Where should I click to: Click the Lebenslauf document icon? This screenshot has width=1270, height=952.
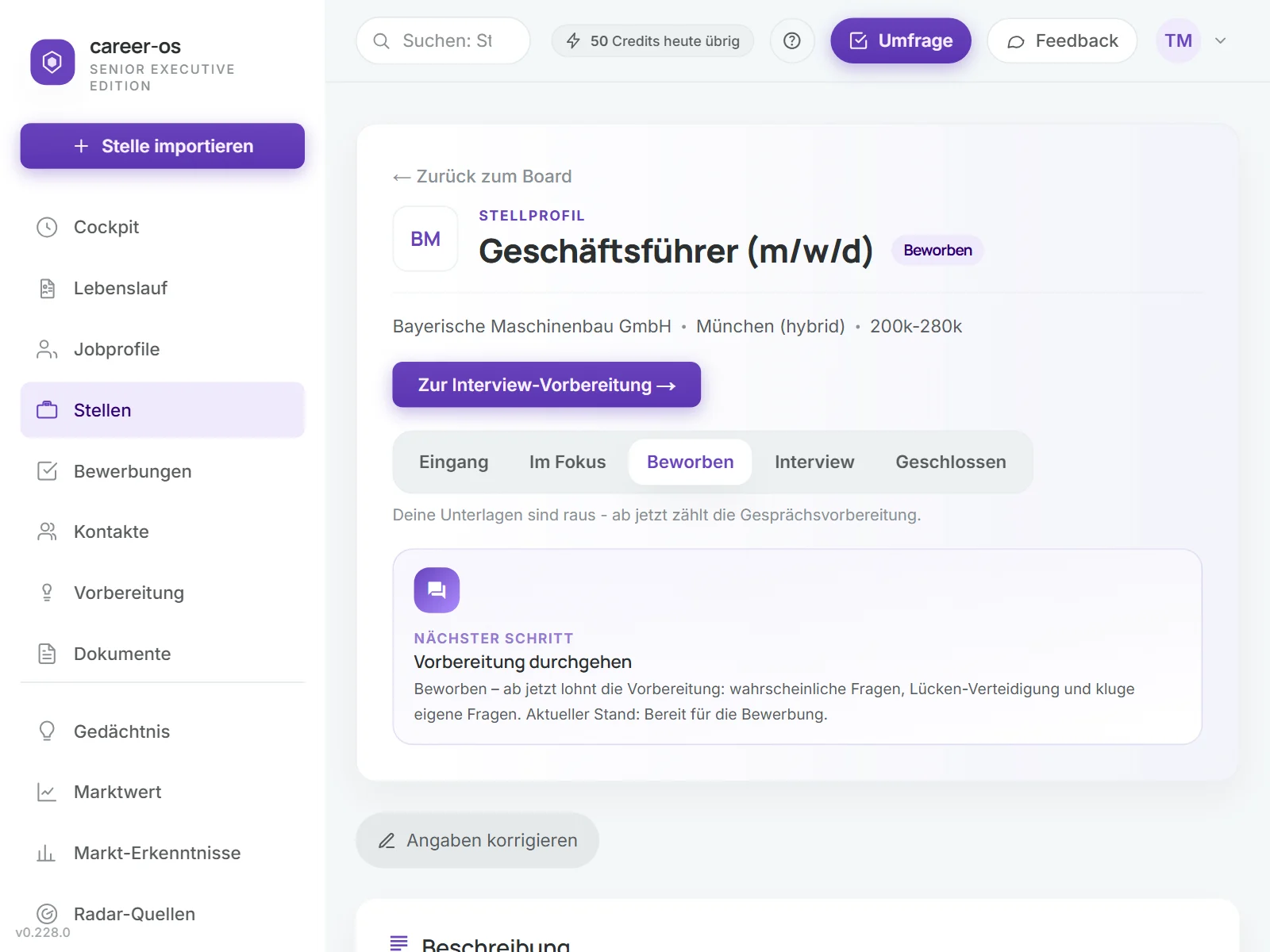pyautogui.click(x=47, y=289)
